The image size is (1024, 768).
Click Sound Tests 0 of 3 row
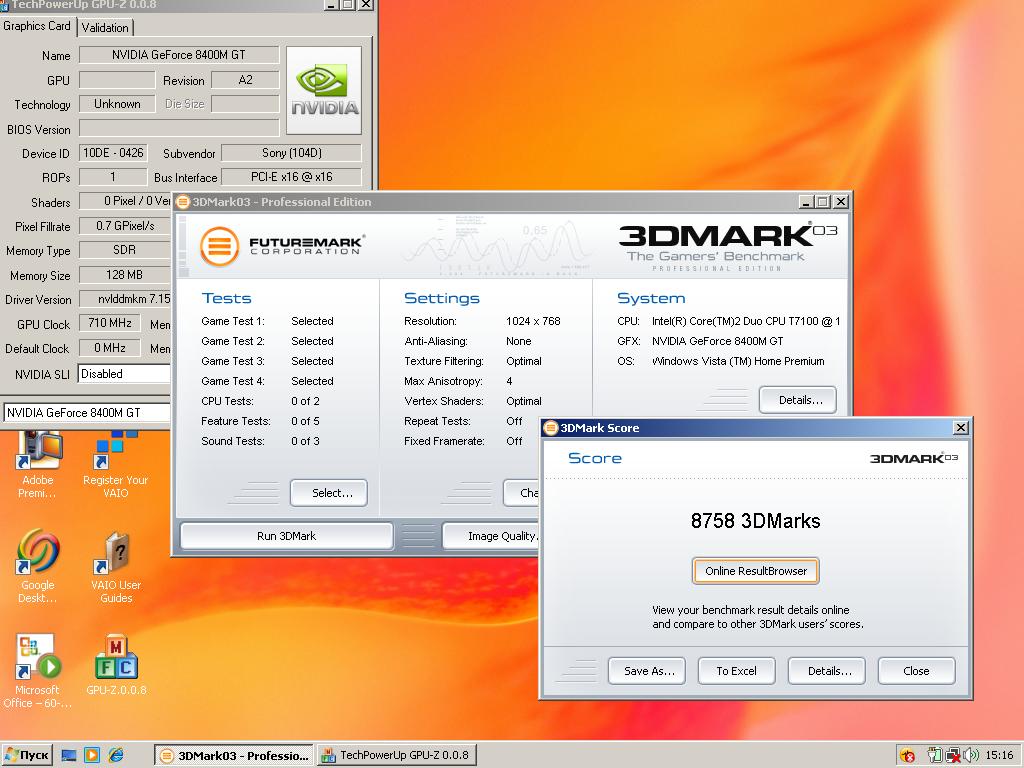[260, 441]
